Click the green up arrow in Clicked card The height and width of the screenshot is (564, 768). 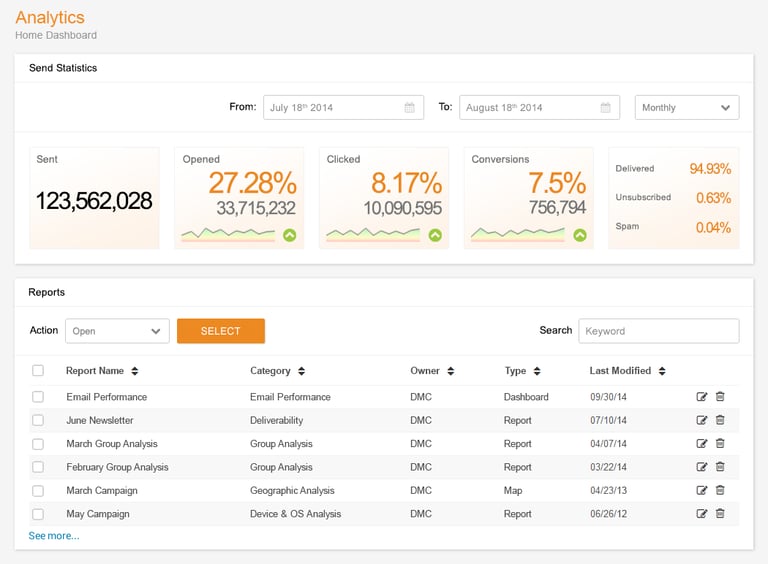point(435,235)
